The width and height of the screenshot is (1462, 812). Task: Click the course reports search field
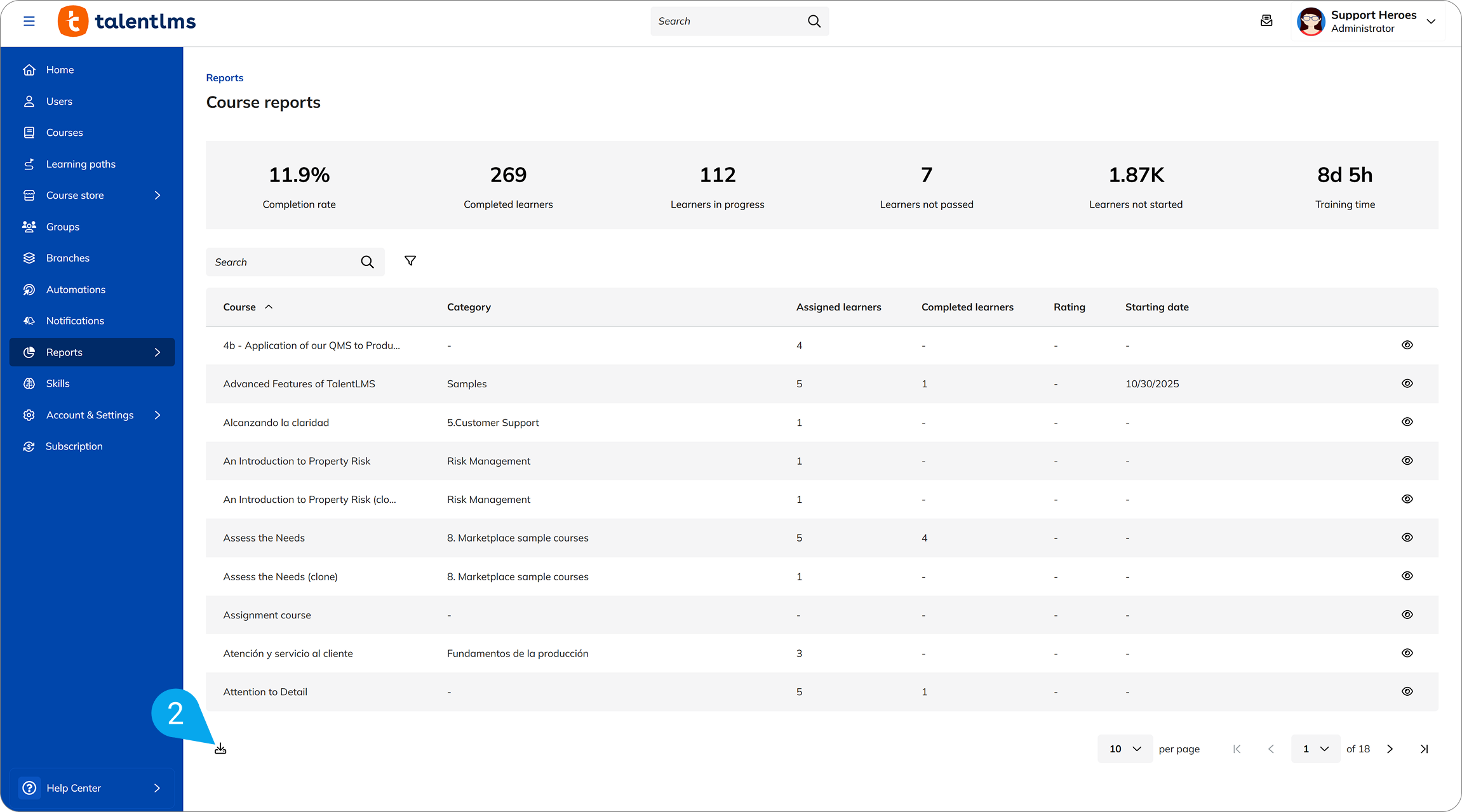(x=283, y=262)
